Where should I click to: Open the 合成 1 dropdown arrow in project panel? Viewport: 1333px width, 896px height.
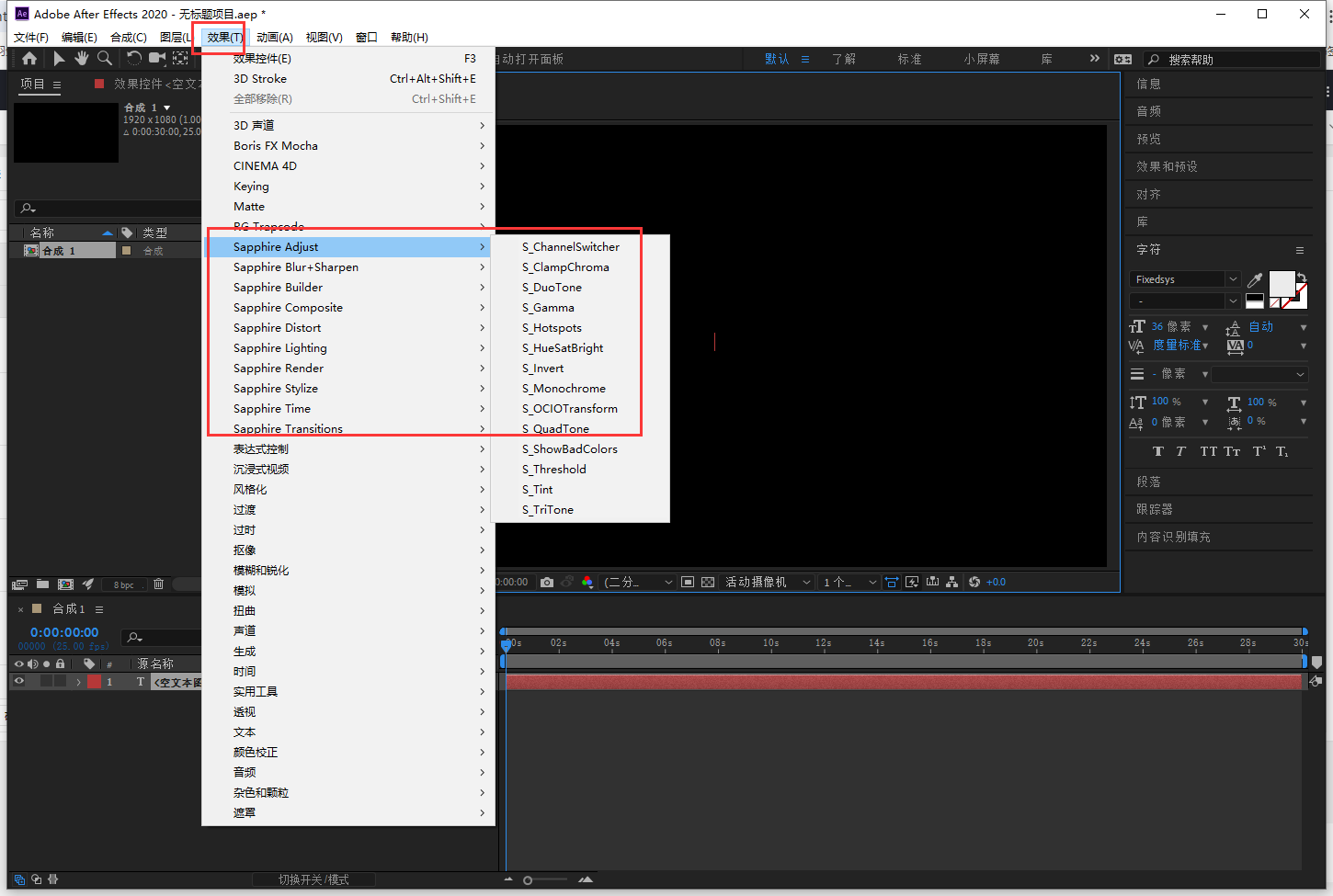(x=167, y=108)
